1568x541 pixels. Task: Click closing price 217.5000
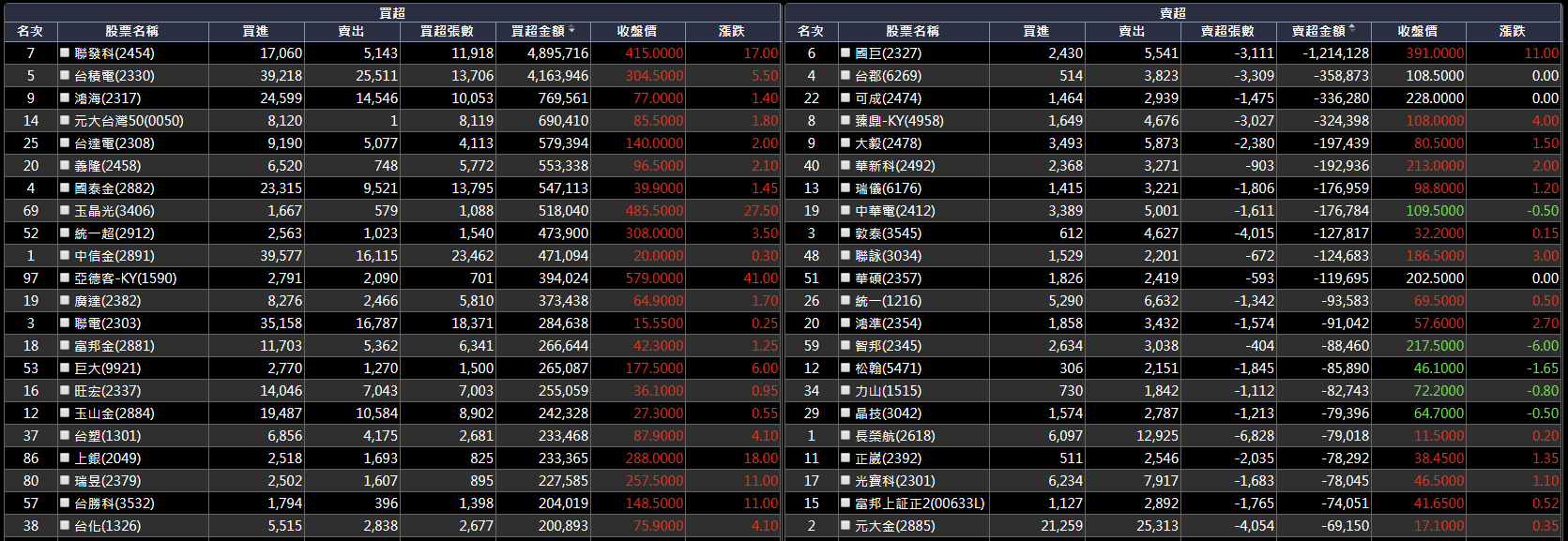coord(1436,346)
